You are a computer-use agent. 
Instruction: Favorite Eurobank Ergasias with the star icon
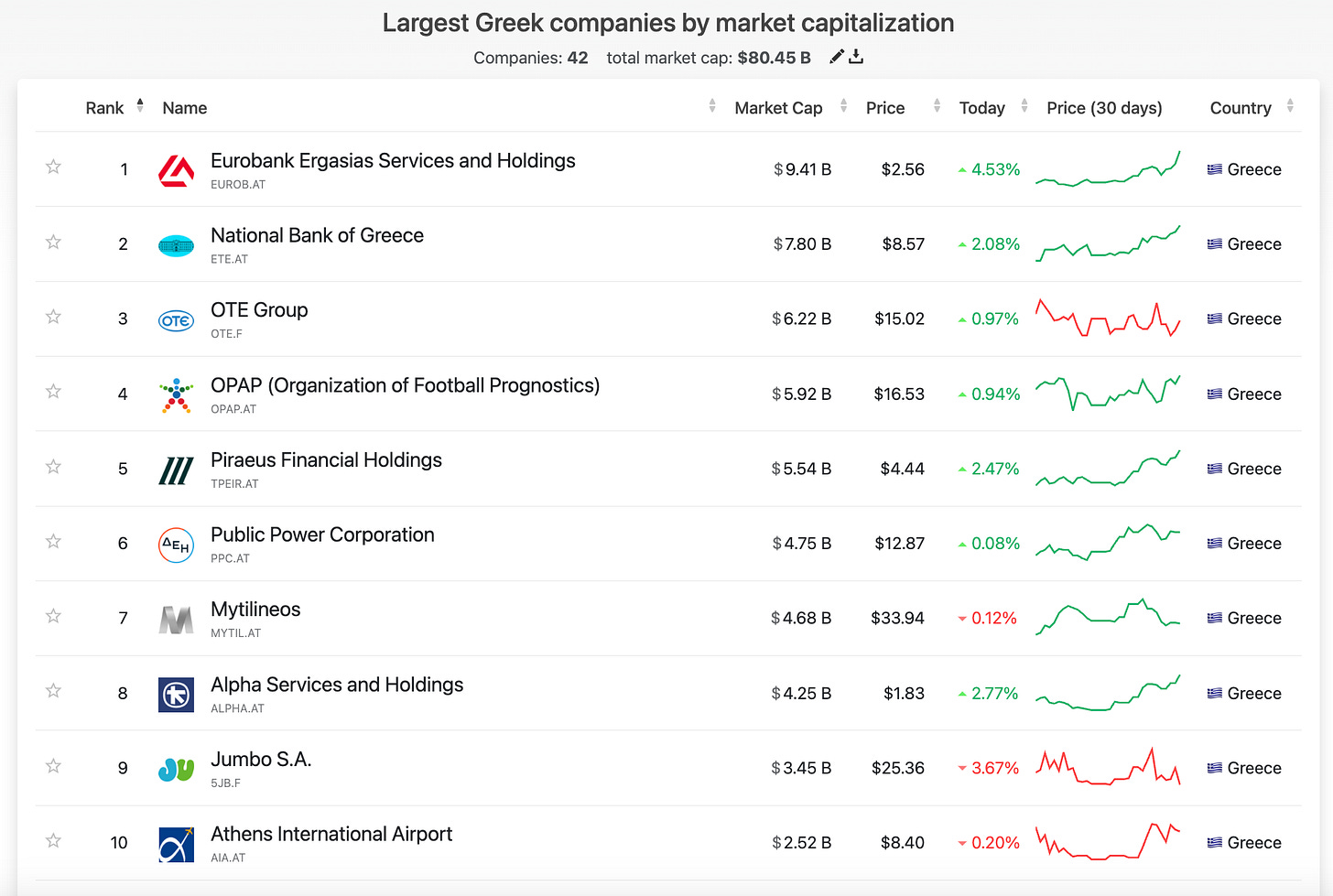(53, 167)
